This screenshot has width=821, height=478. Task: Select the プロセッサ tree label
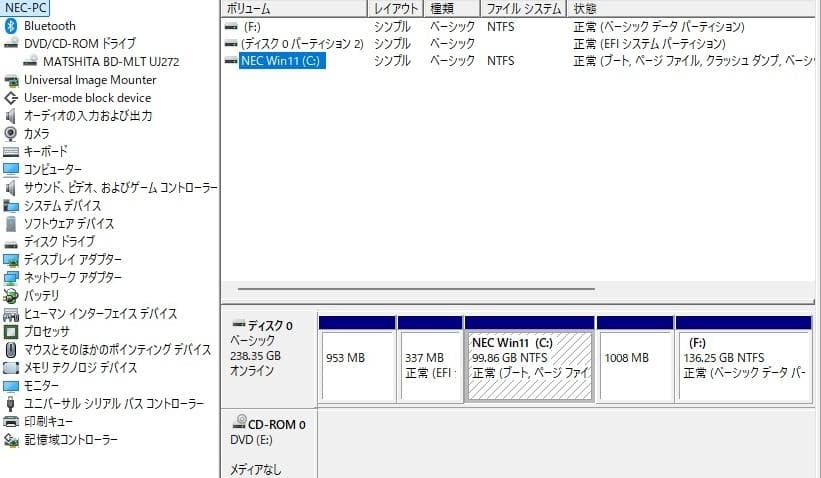[x=47, y=331]
